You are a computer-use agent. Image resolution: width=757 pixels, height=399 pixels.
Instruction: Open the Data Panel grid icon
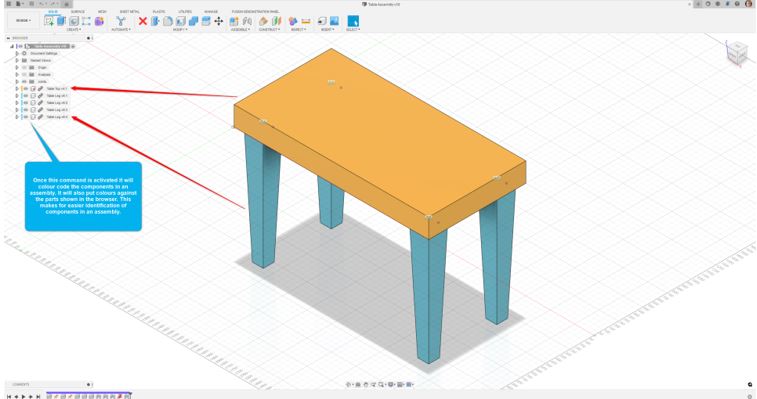pos(9,4)
